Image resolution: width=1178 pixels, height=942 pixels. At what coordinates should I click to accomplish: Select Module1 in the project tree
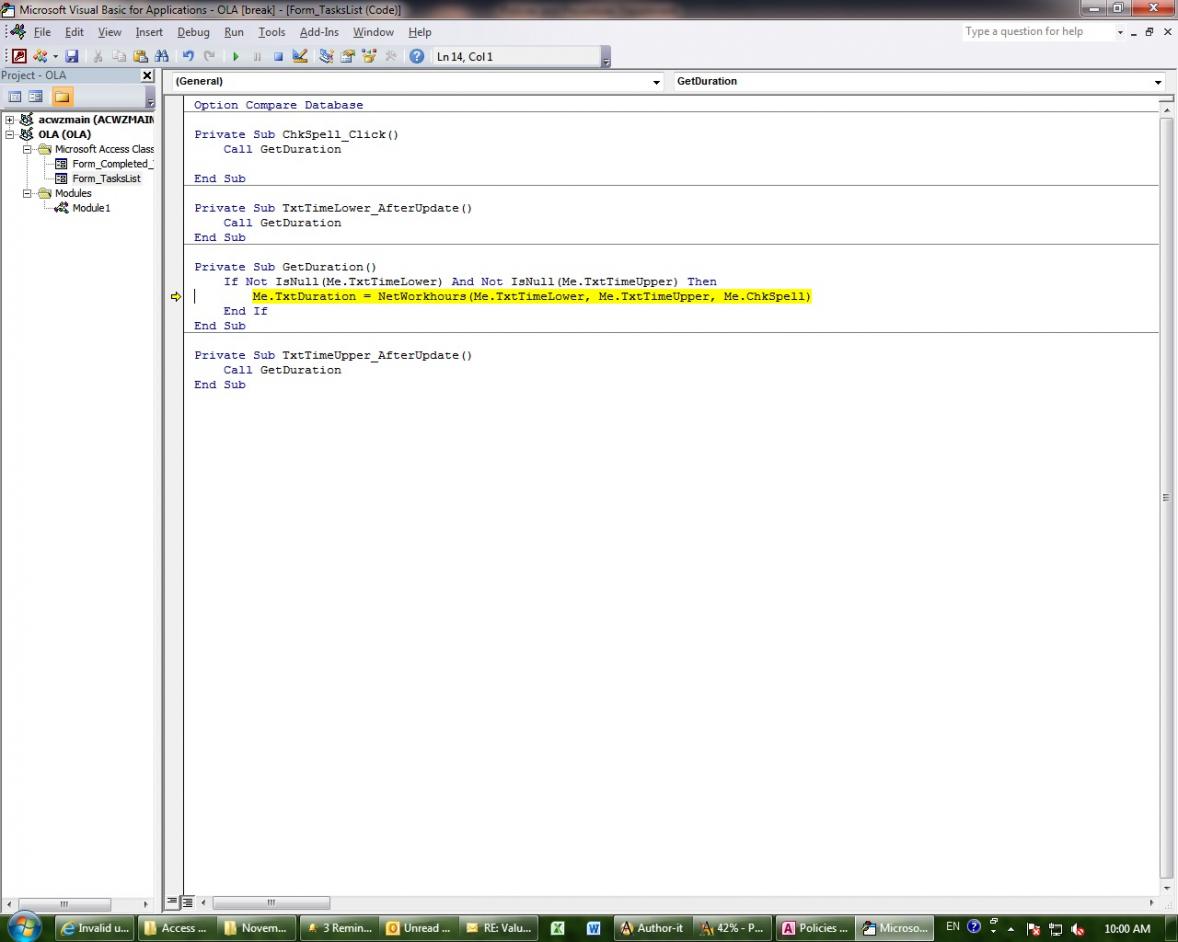coord(90,208)
